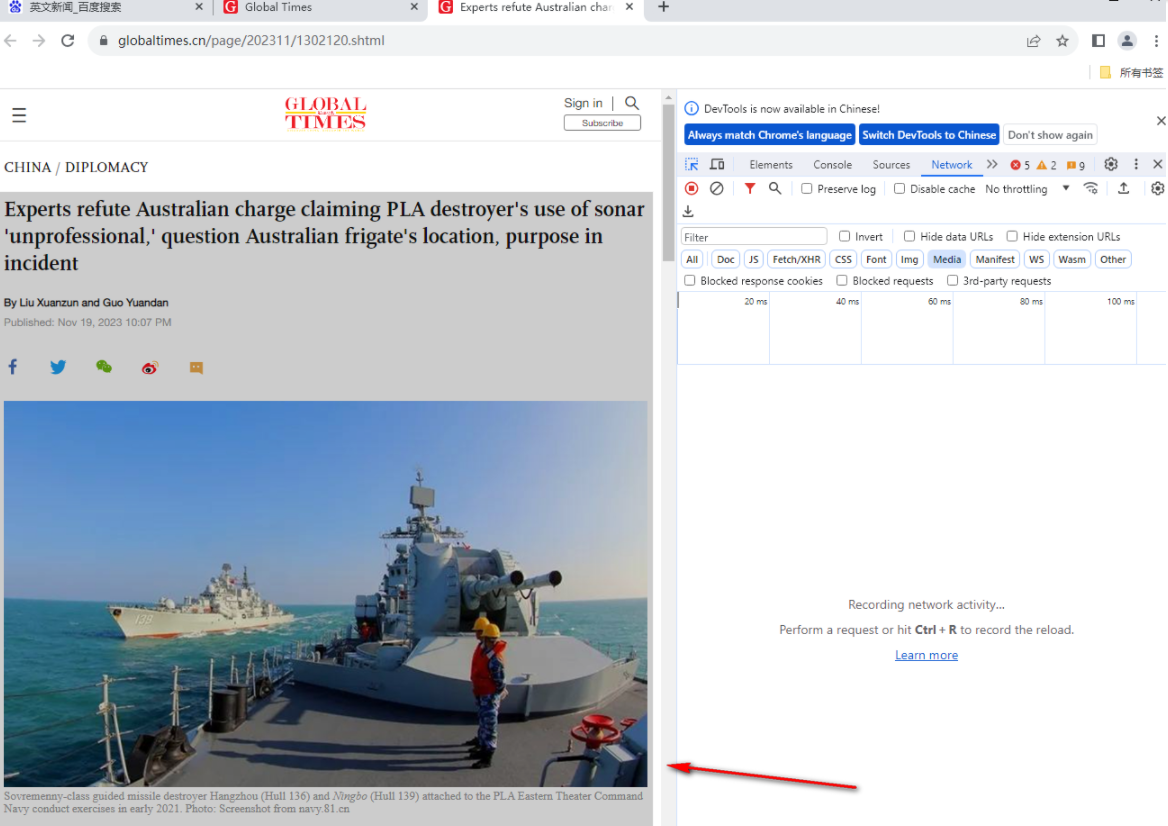Click the Subscribe button
The image size is (1168, 826).
(x=602, y=123)
